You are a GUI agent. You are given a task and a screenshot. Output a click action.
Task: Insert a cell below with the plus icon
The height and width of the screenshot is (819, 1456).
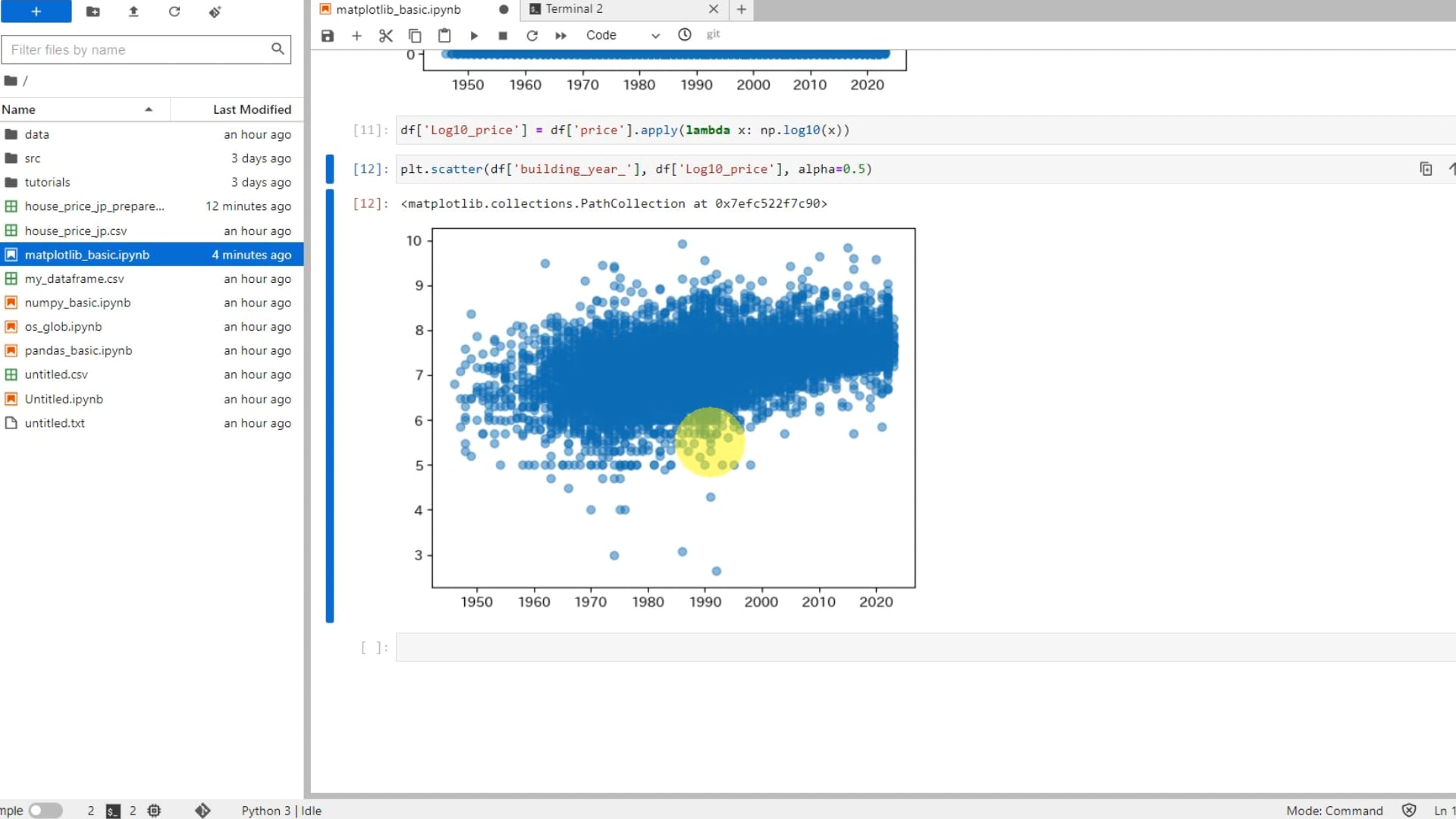[356, 36]
